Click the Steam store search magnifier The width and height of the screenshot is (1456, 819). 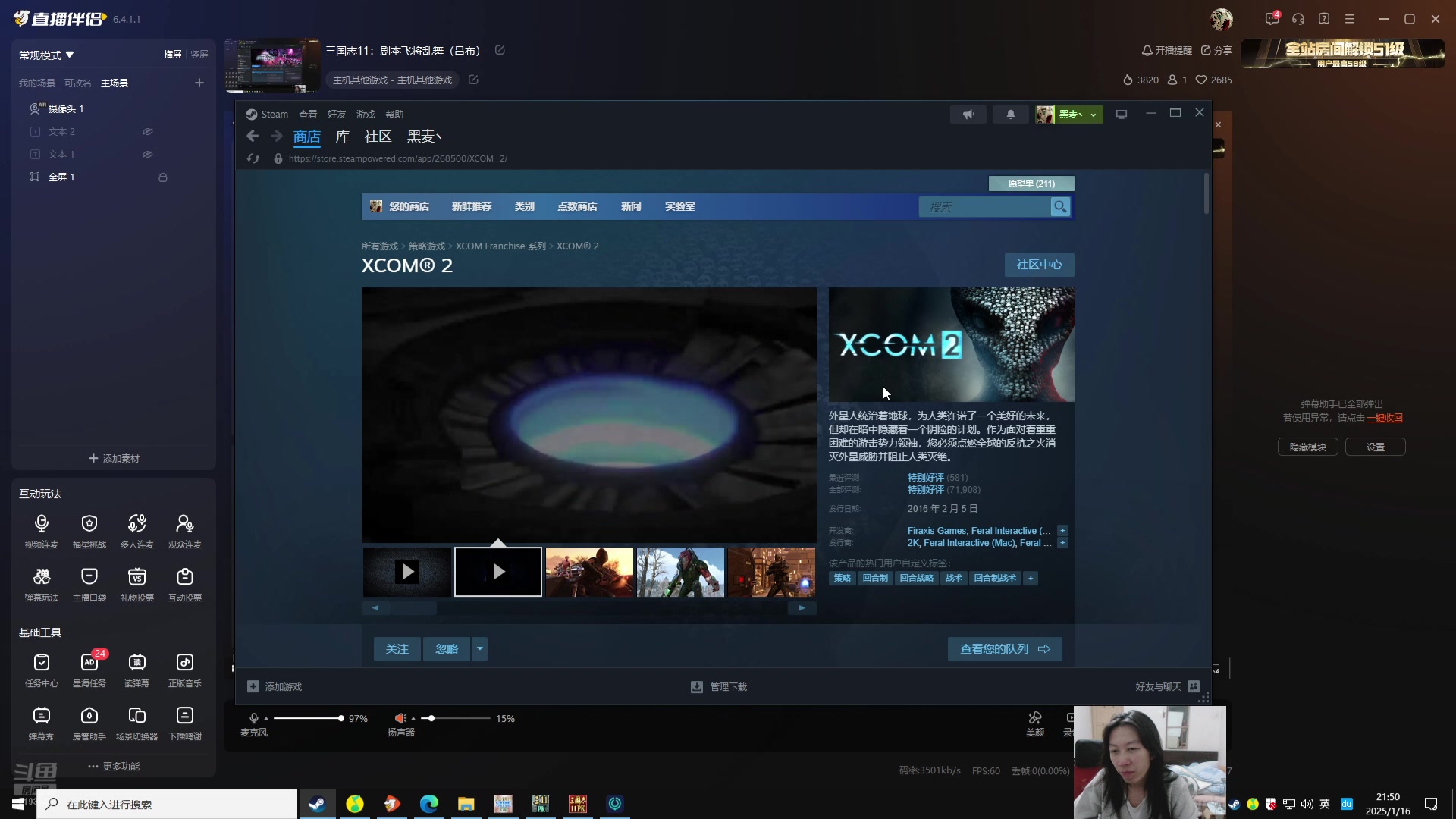click(x=1060, y=206)
